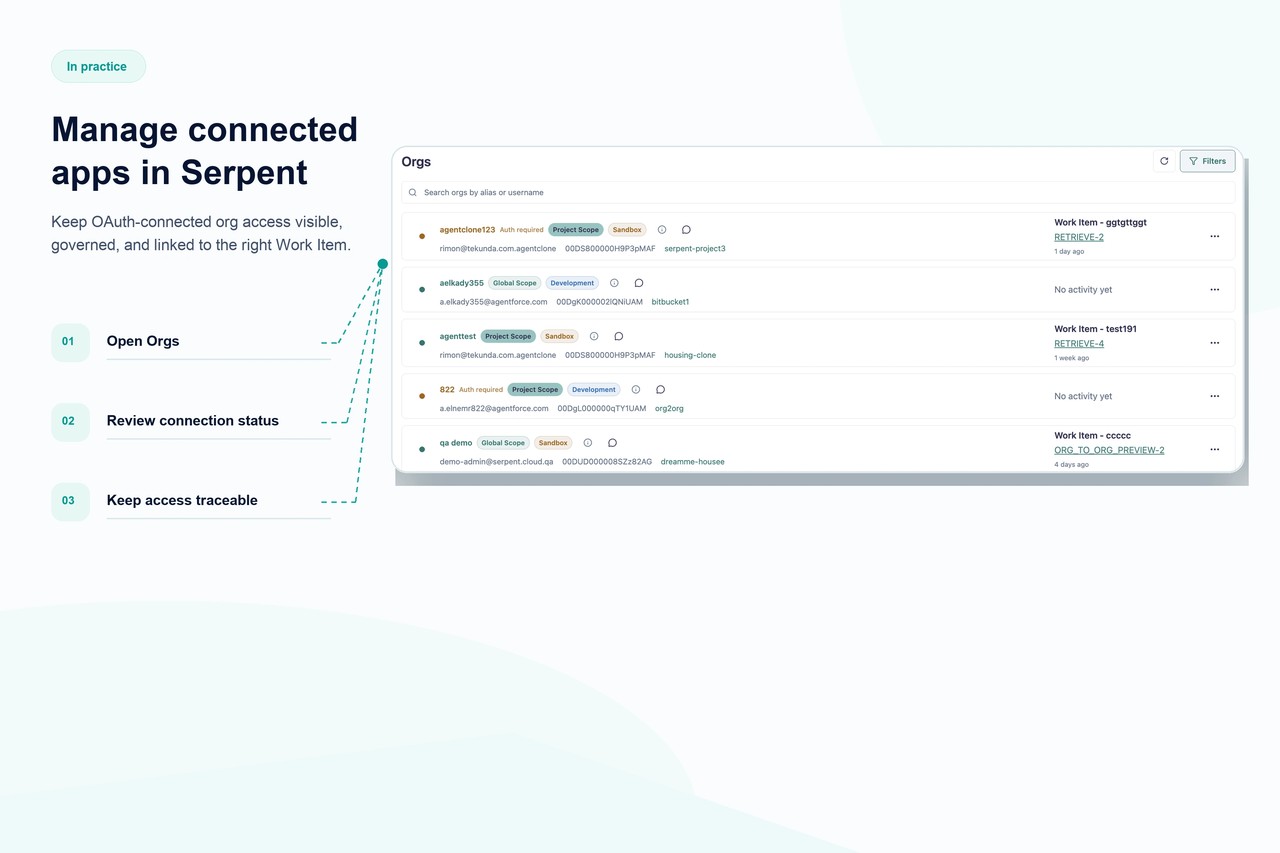The image size is (1280, 853).
Task: Show info for qa demo org
Action: pyautogui.click(x=588, y=443)
